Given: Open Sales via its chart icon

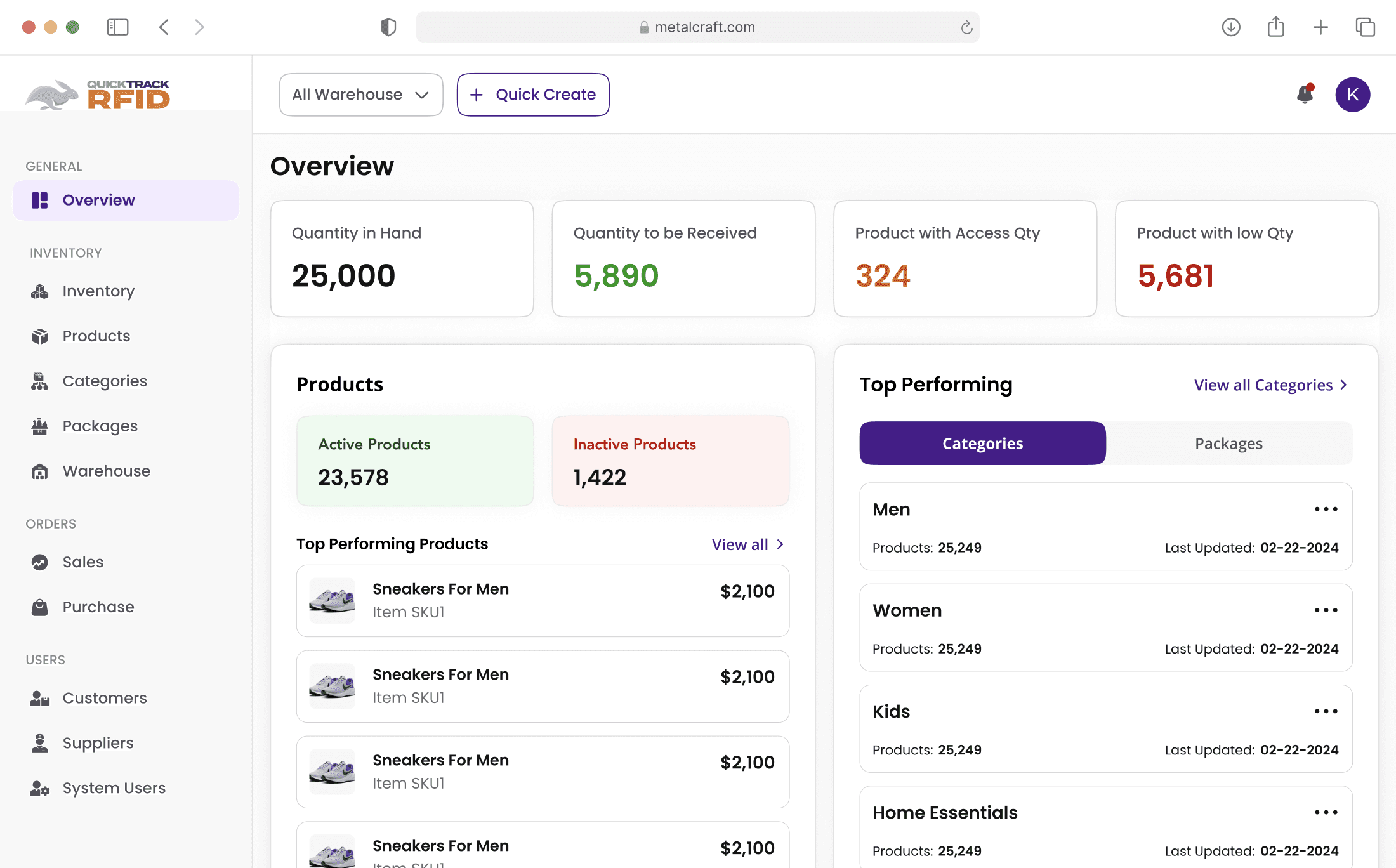Looking at the screenshot, I should pyautogui.click(x=39, y=562).
